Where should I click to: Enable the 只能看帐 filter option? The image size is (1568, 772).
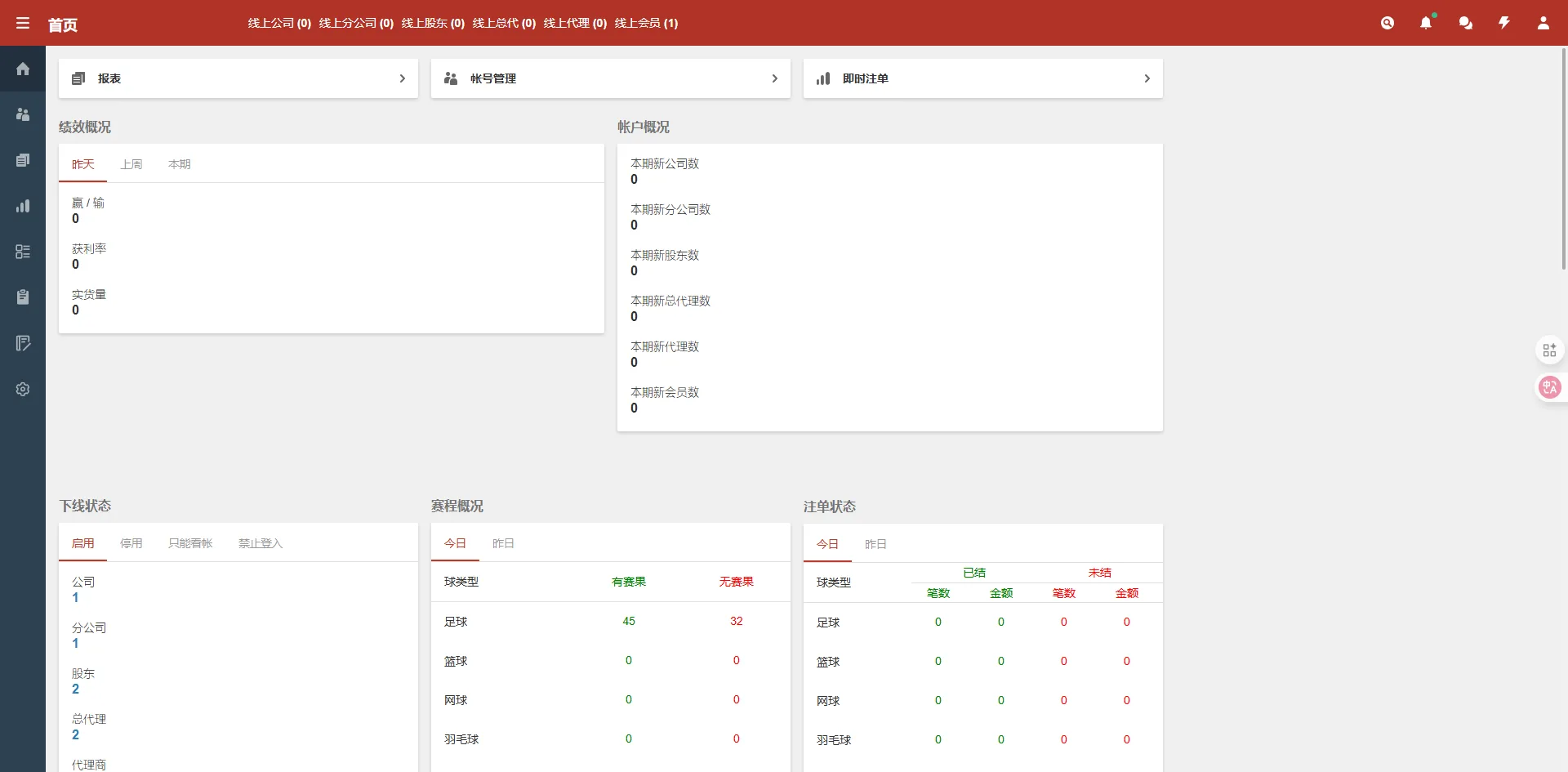tap(190, 542)
